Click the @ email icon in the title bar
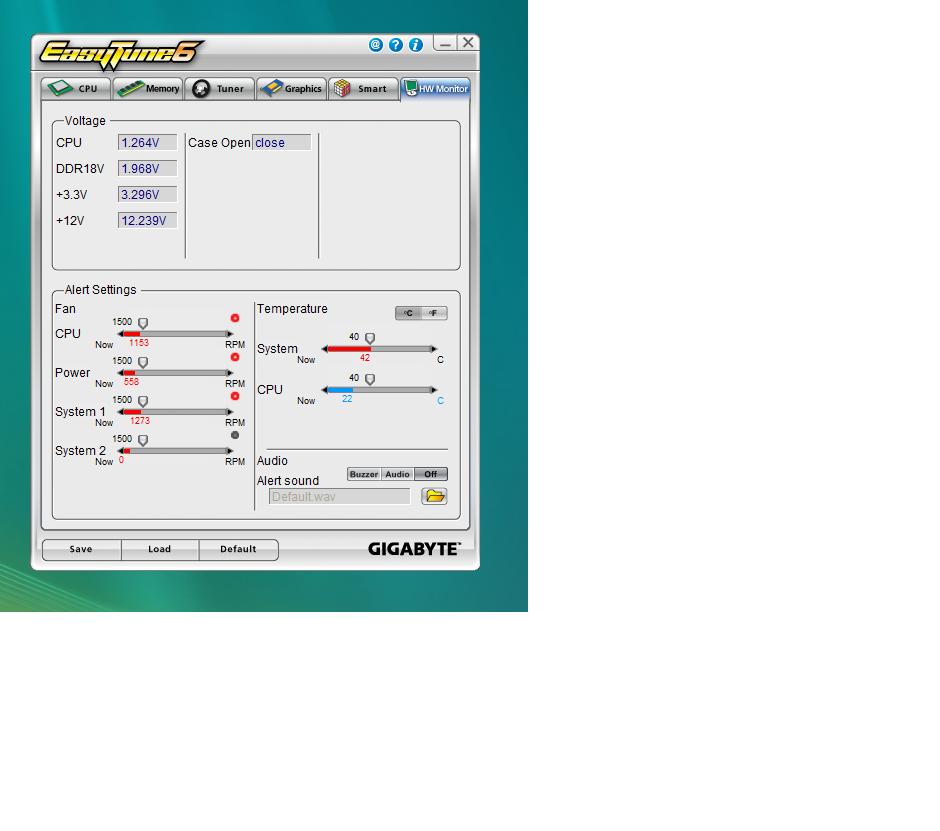940x831 pixels. pyautogui.click(x=375, y=45)
